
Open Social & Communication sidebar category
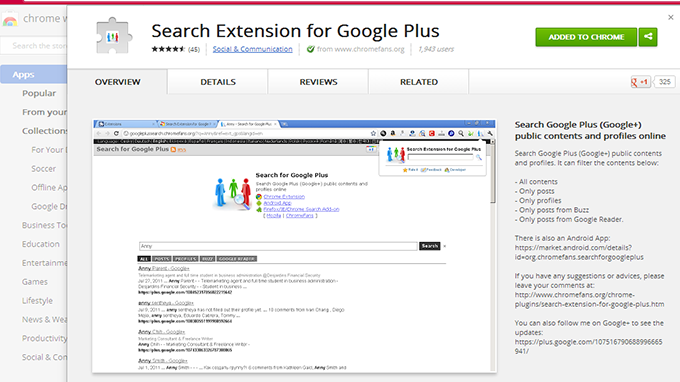45,357
